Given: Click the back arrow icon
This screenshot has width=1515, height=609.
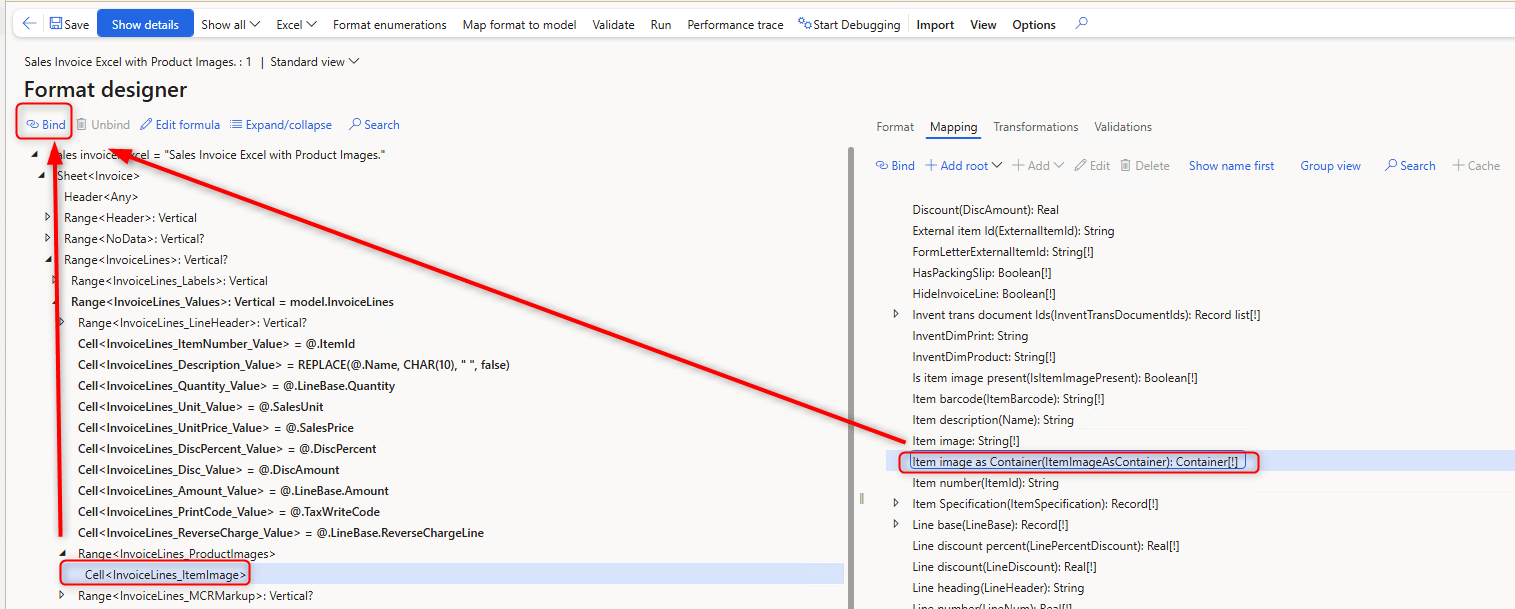Looking at the screenshot, I should click(x=29, y=24).
